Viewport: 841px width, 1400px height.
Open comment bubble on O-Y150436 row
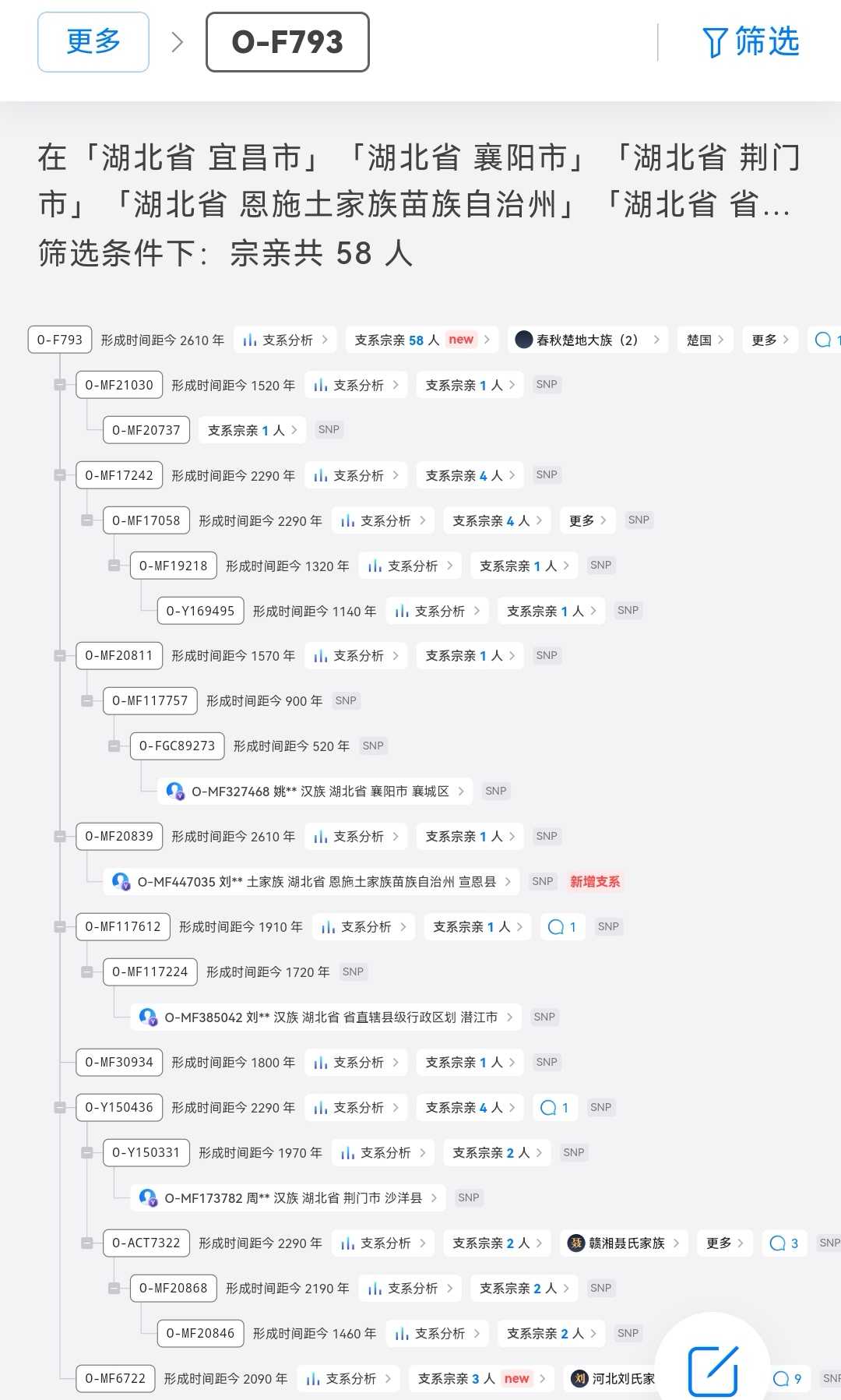pos(555,1108)
